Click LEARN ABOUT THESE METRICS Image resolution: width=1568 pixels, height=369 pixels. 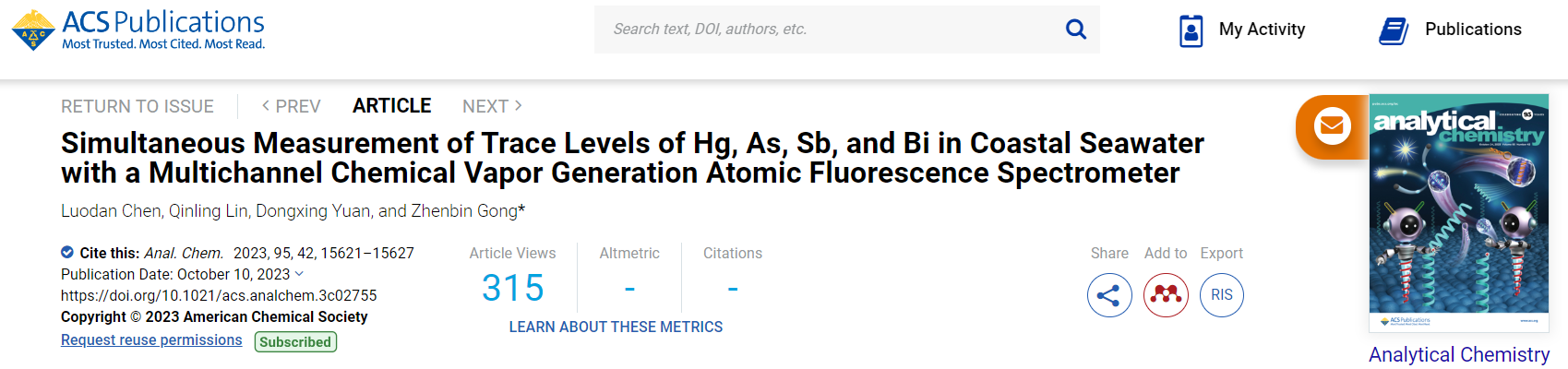(x=616, y=327)
